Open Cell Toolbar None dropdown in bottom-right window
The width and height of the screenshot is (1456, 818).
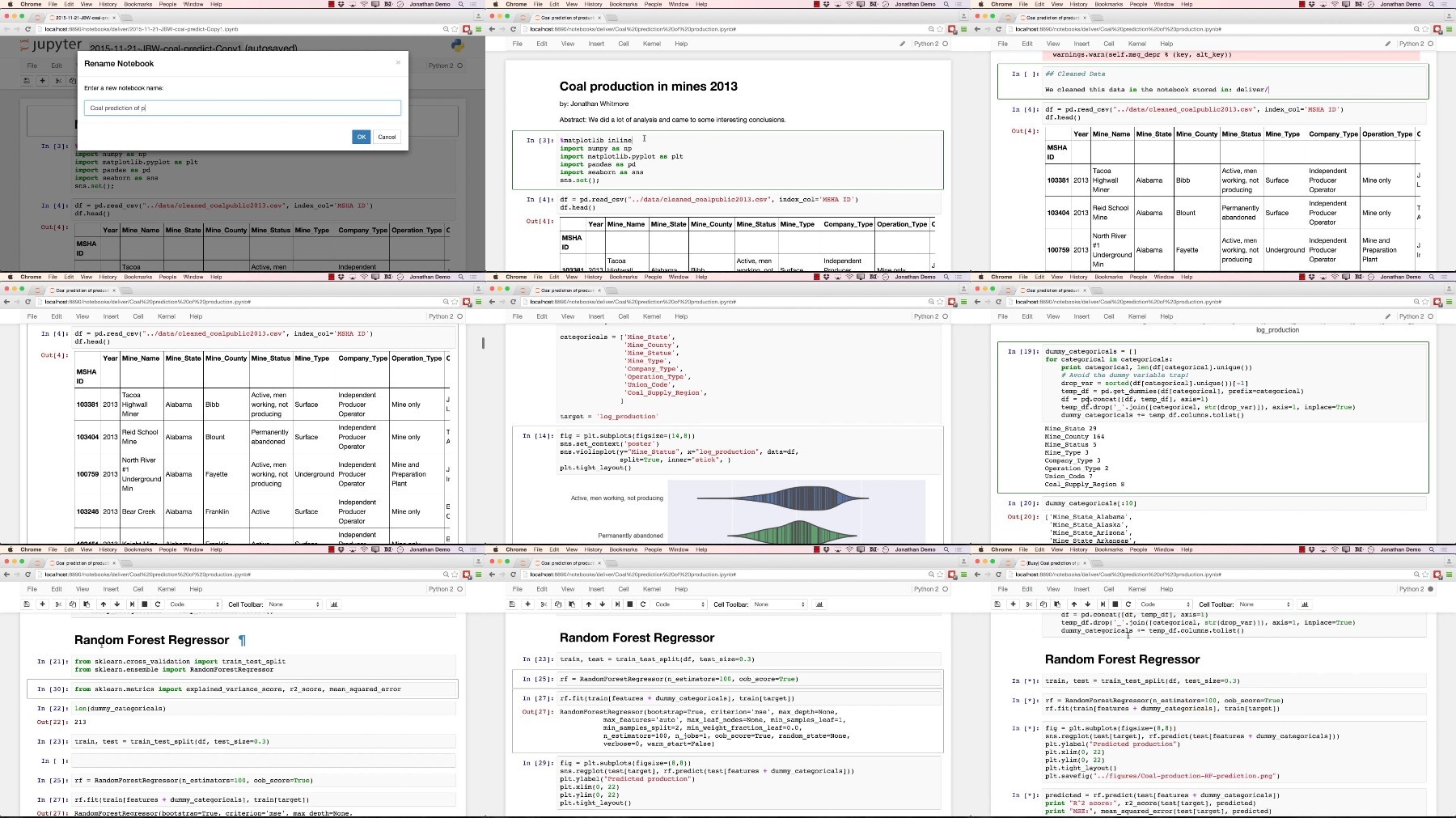tap(1264, 604)
